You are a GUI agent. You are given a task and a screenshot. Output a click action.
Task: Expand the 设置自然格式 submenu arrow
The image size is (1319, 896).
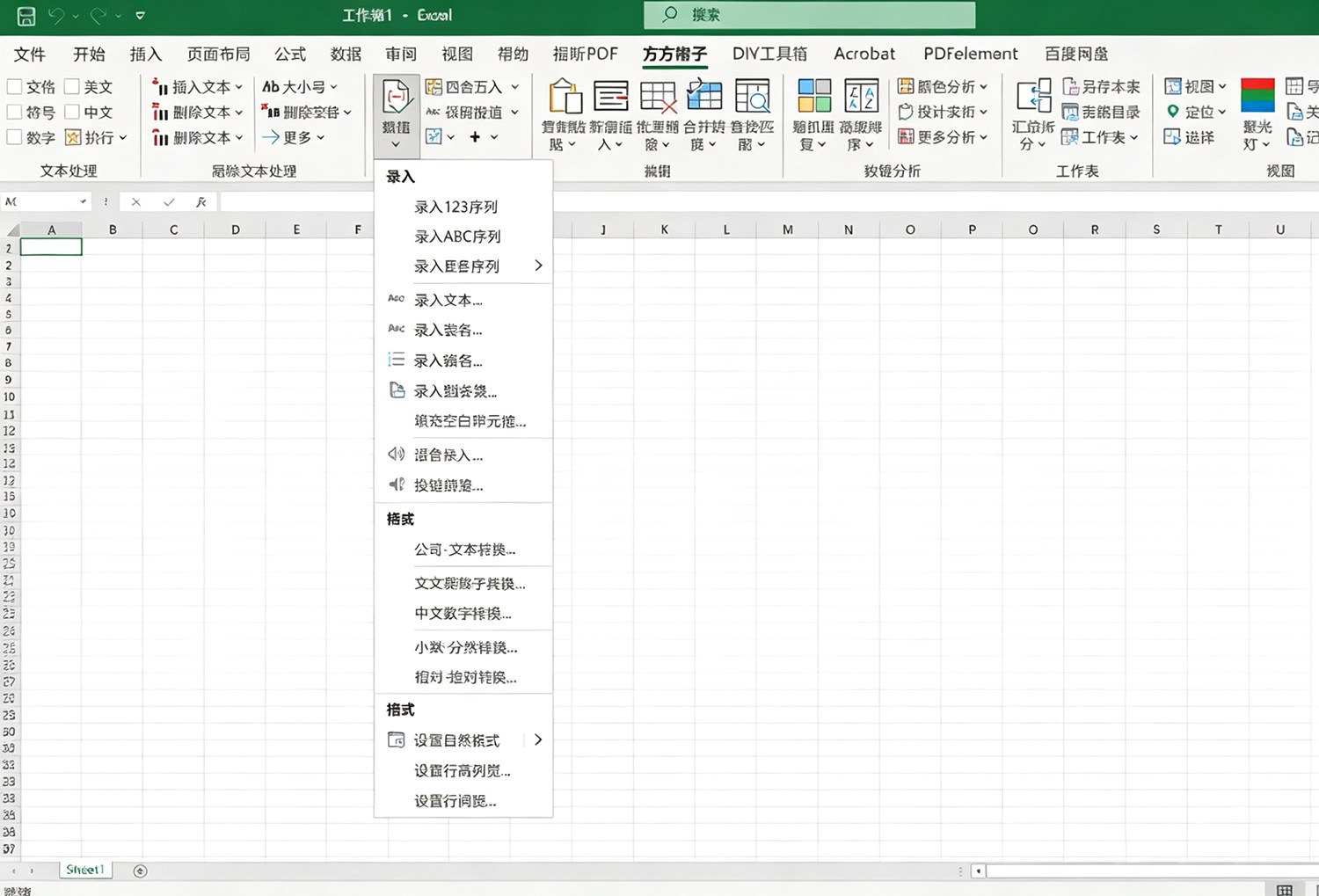click(538, 739)
